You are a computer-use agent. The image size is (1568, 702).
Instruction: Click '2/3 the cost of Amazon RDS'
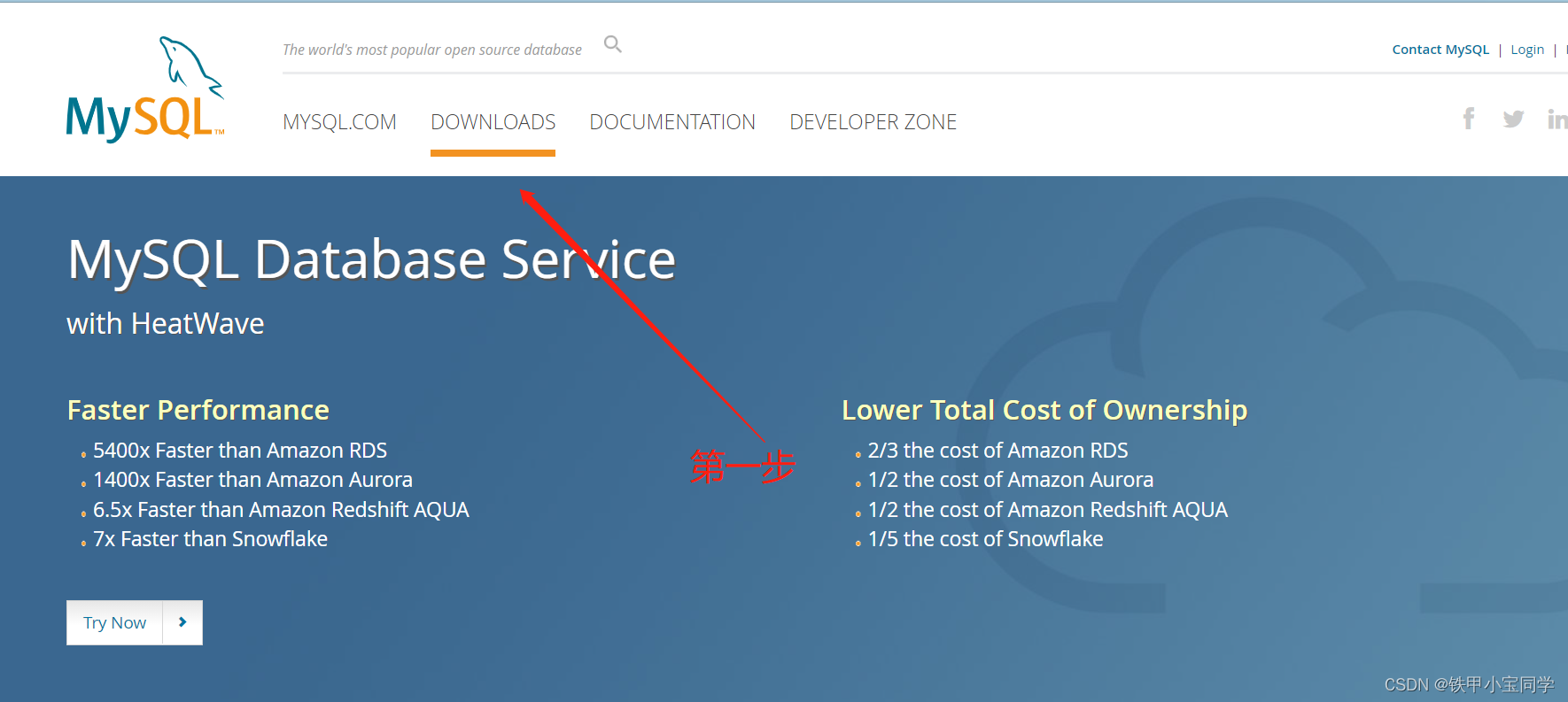pyautogui.click(x=997, y=451)
